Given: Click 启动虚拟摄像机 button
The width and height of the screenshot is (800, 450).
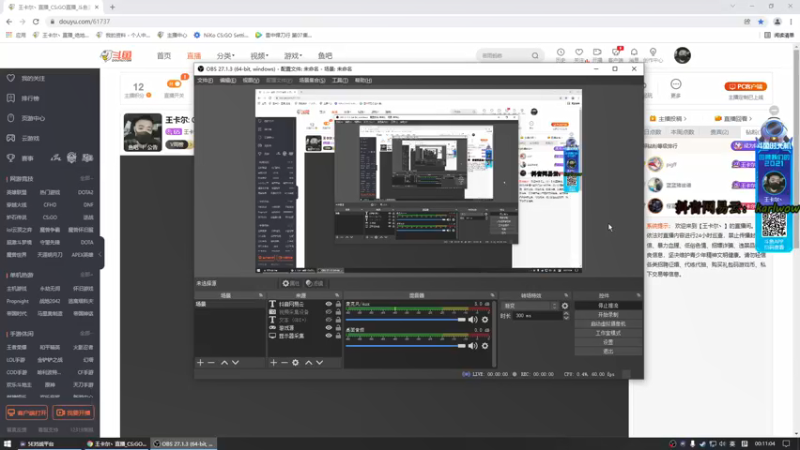Looking at the screenshot, I should [x=608, y=324].
